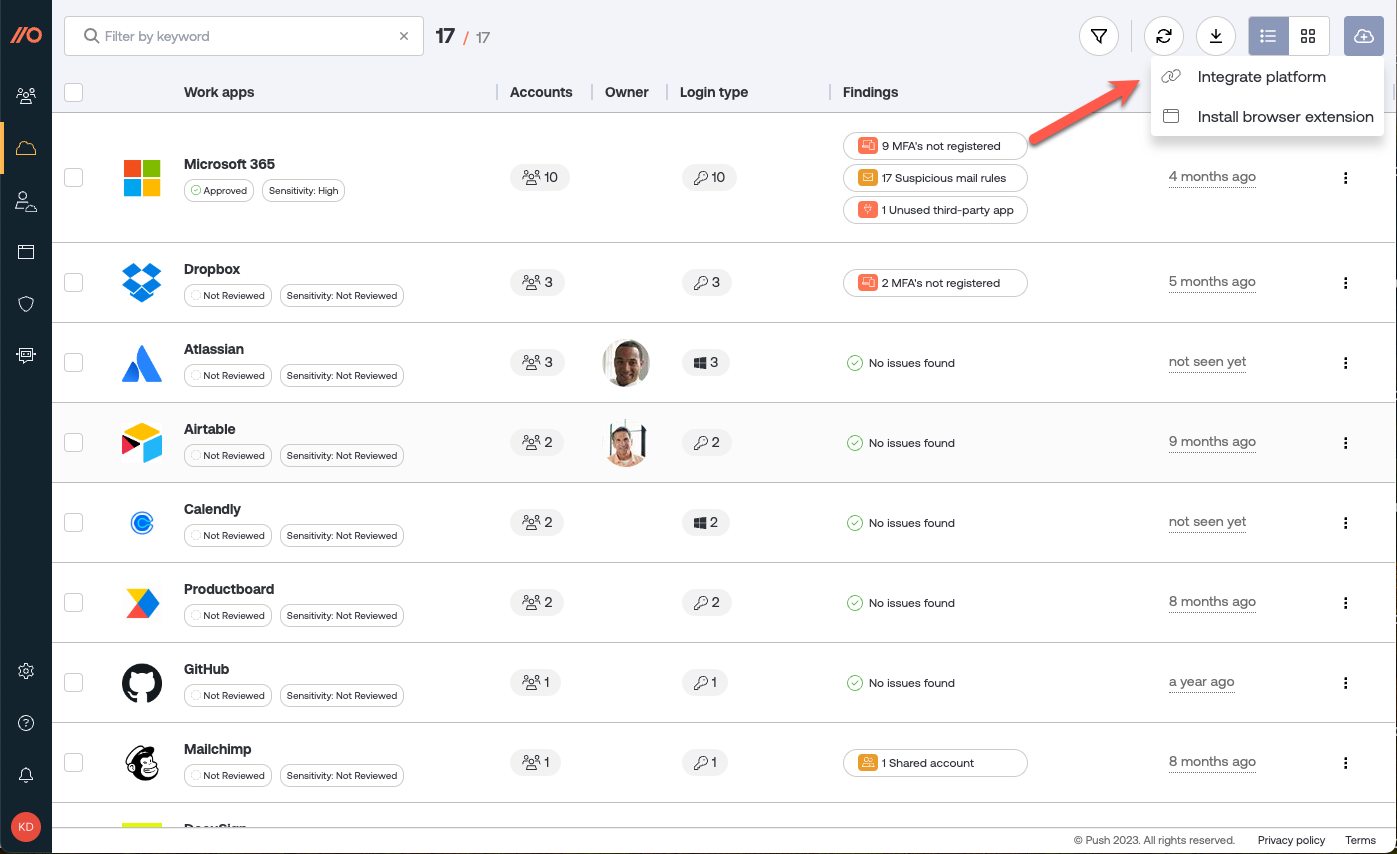This screenshot has height=854, width=1397.
Task: Open the Accounts section from the sidebar
Action: [x=26, y=200]
